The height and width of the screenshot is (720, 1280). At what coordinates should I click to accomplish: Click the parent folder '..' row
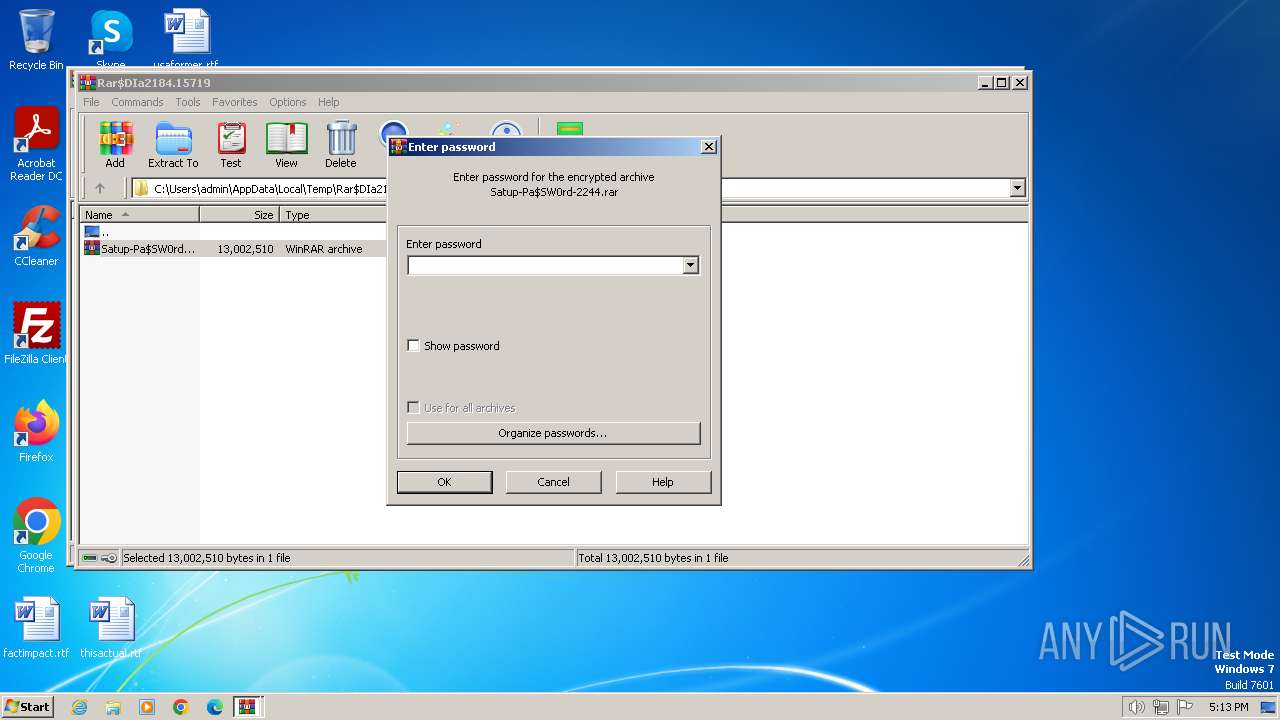pyautogui.click(x=97, y=232)
